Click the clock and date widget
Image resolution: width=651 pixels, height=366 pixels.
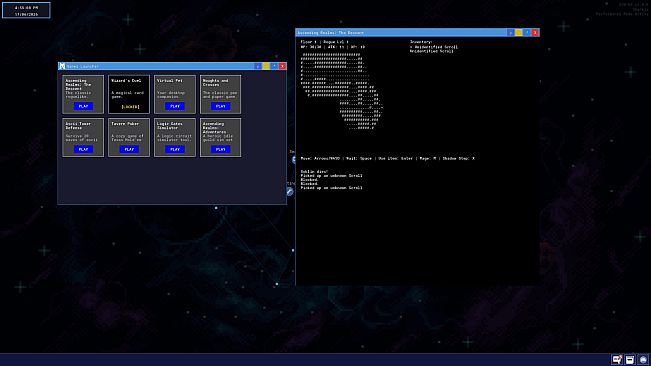[26, 10]
